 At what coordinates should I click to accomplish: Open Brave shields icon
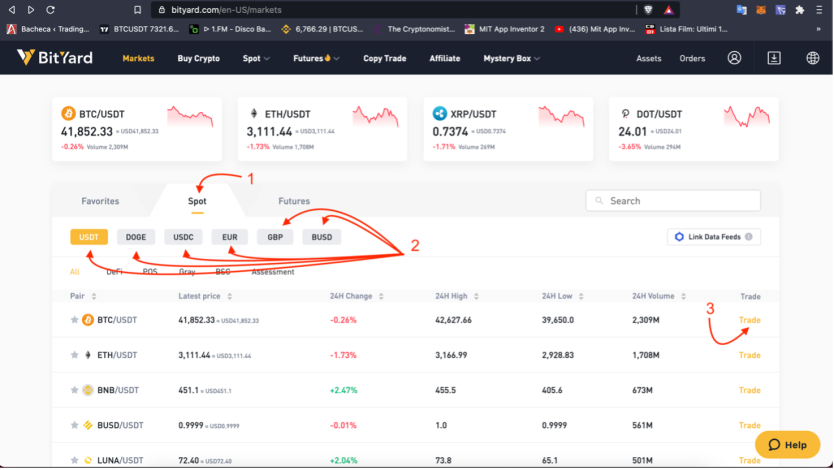[648, 10]
